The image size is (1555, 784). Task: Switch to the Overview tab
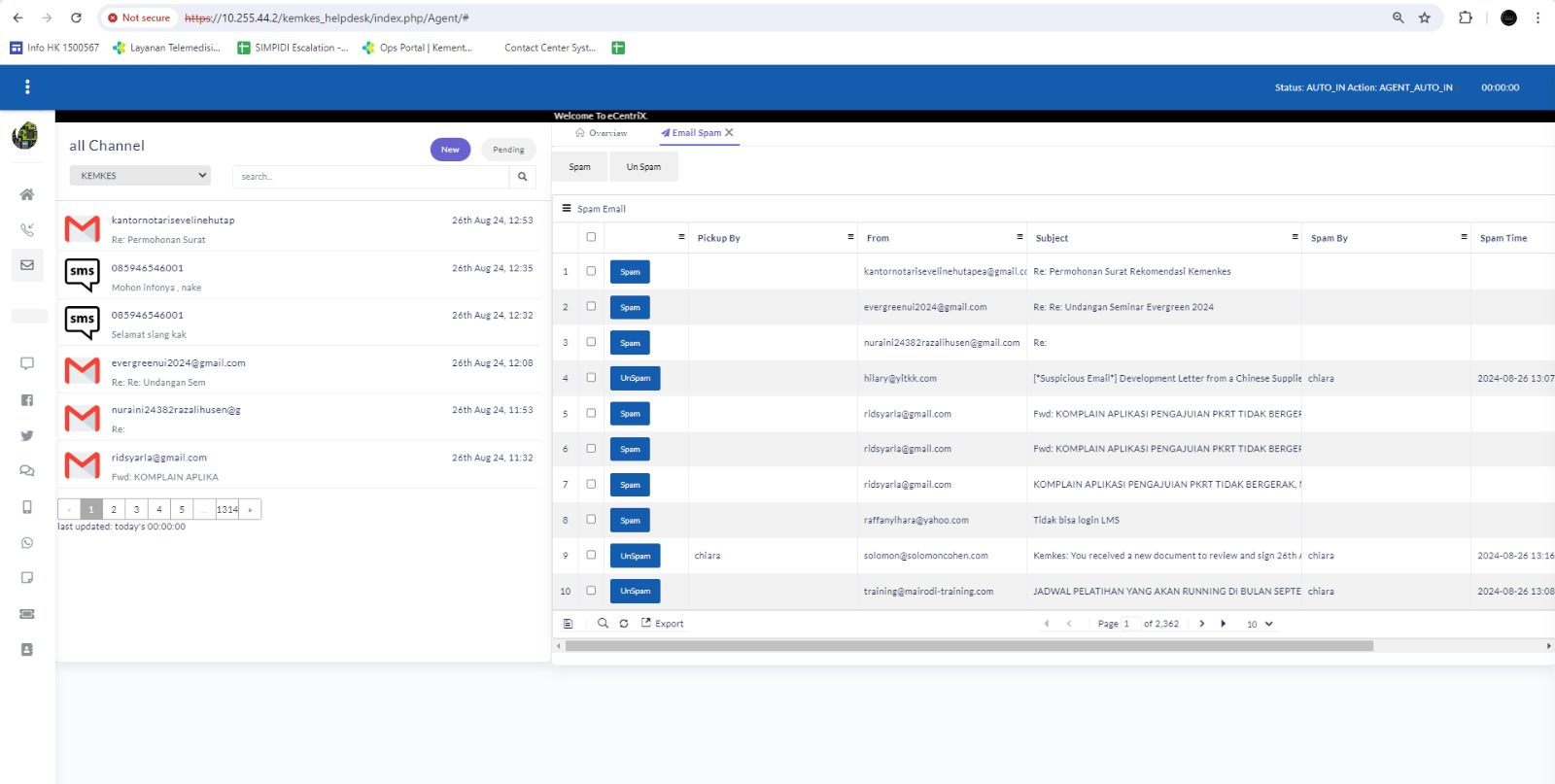coord(602,133)
